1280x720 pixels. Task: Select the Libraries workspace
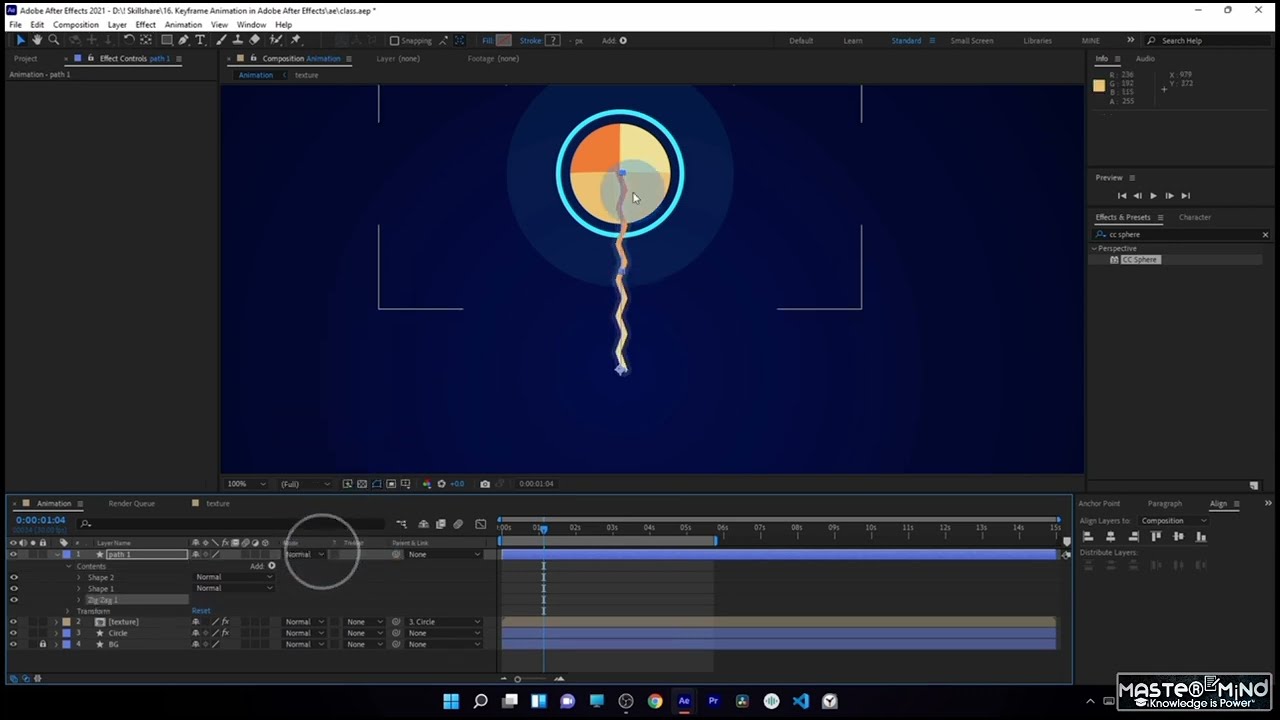1037,41
